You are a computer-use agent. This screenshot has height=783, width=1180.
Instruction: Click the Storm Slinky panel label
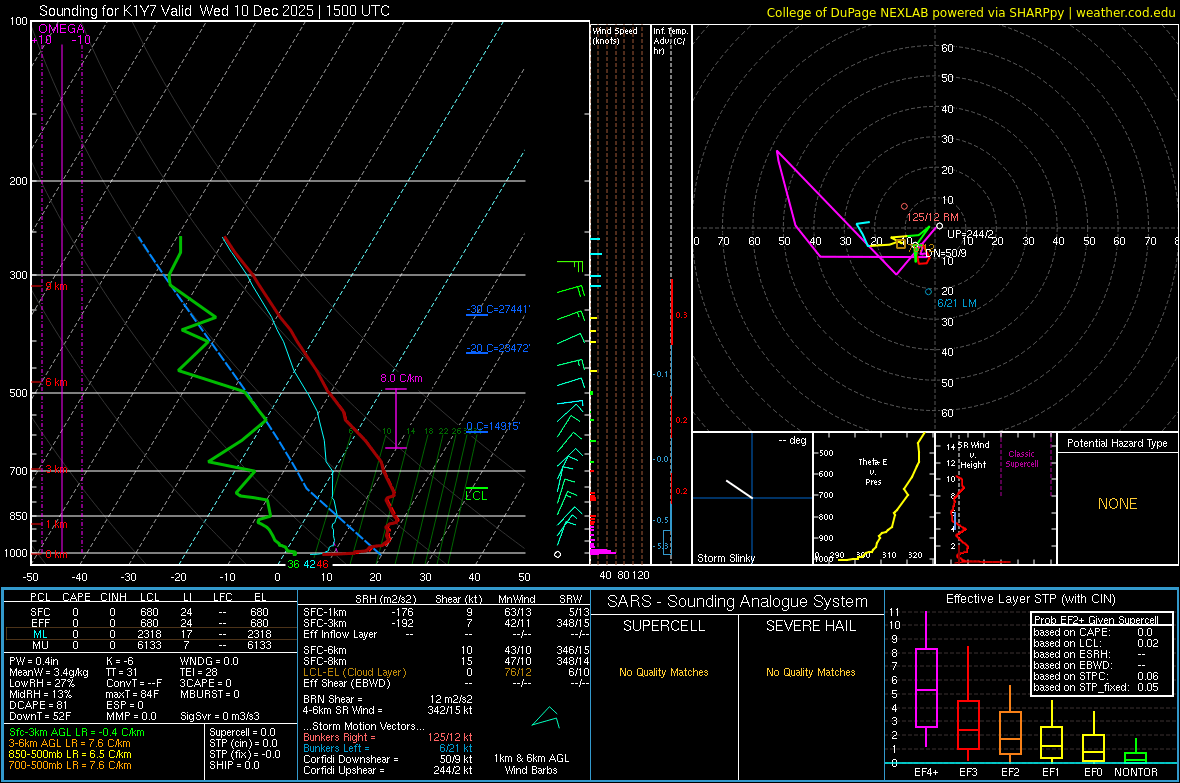(725, 558)
